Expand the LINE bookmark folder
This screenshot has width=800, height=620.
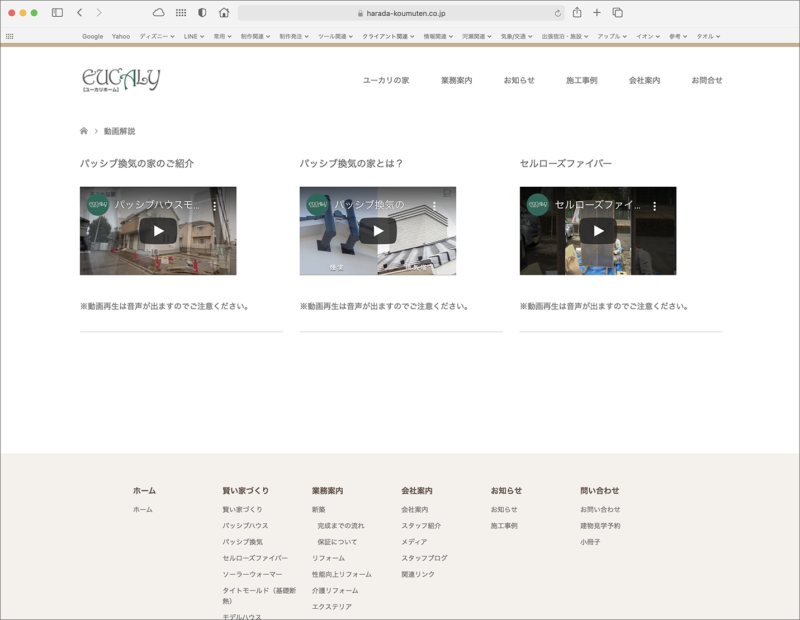point(194,36)
